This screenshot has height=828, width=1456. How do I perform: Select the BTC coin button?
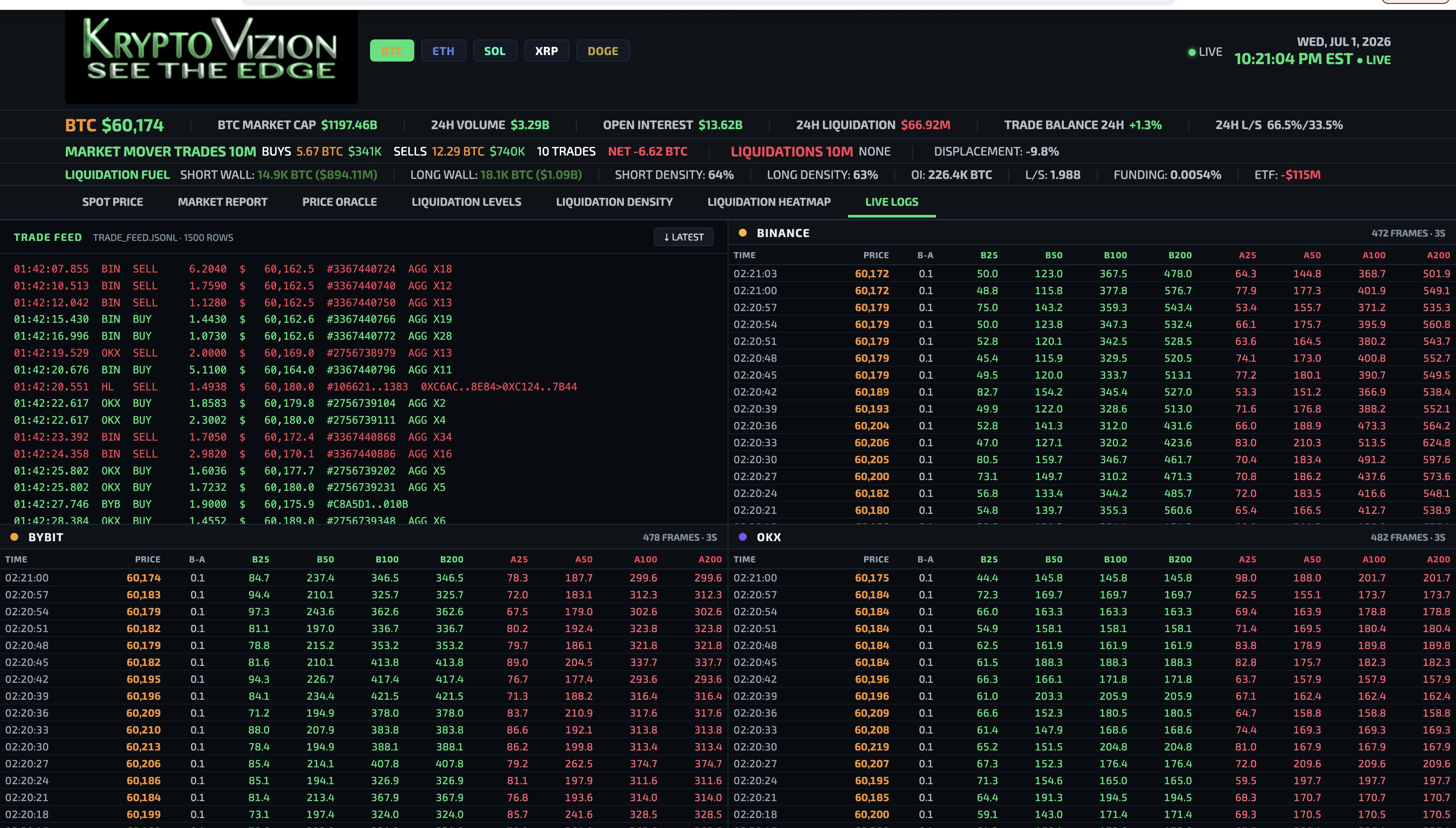click(392, 51)
